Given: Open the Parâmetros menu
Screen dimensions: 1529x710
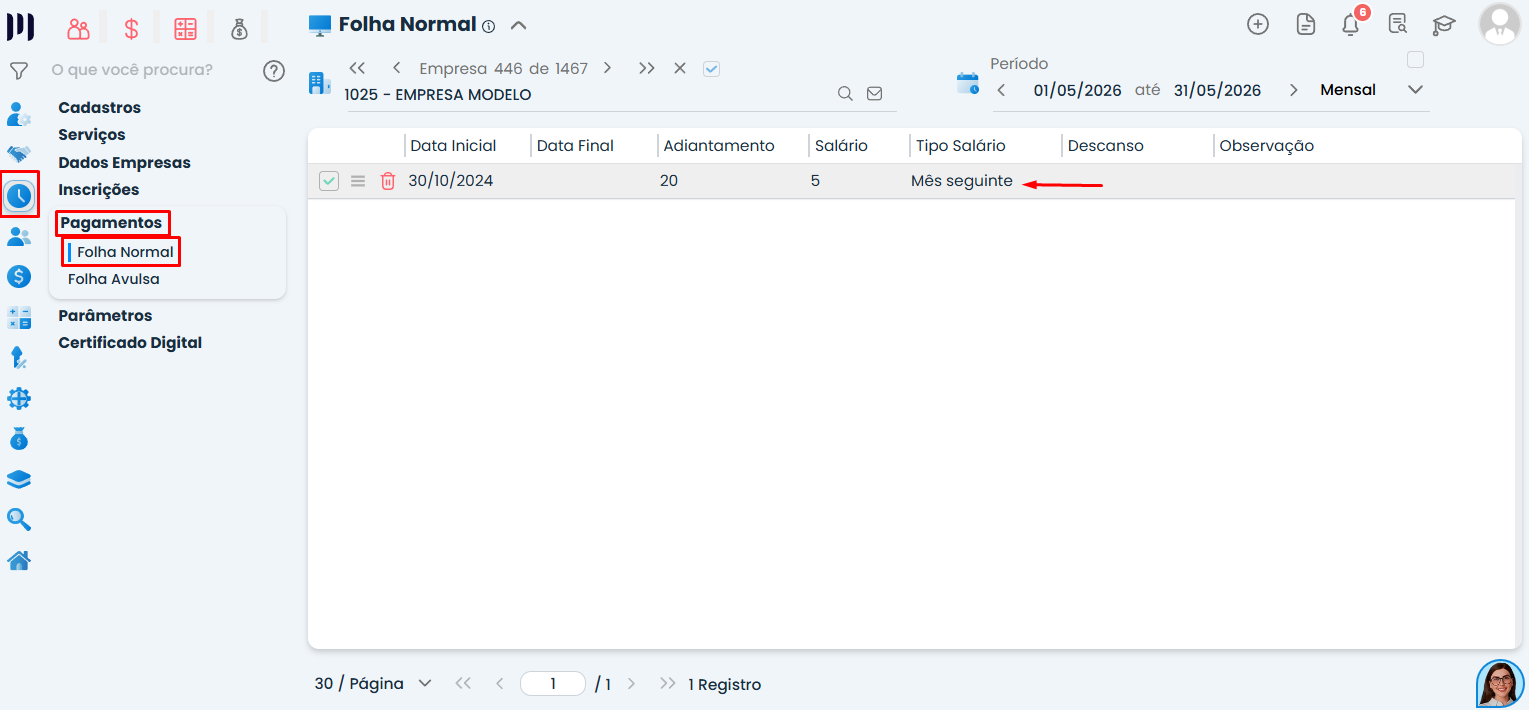Looking at the screenshot, I should pos(105,315).
